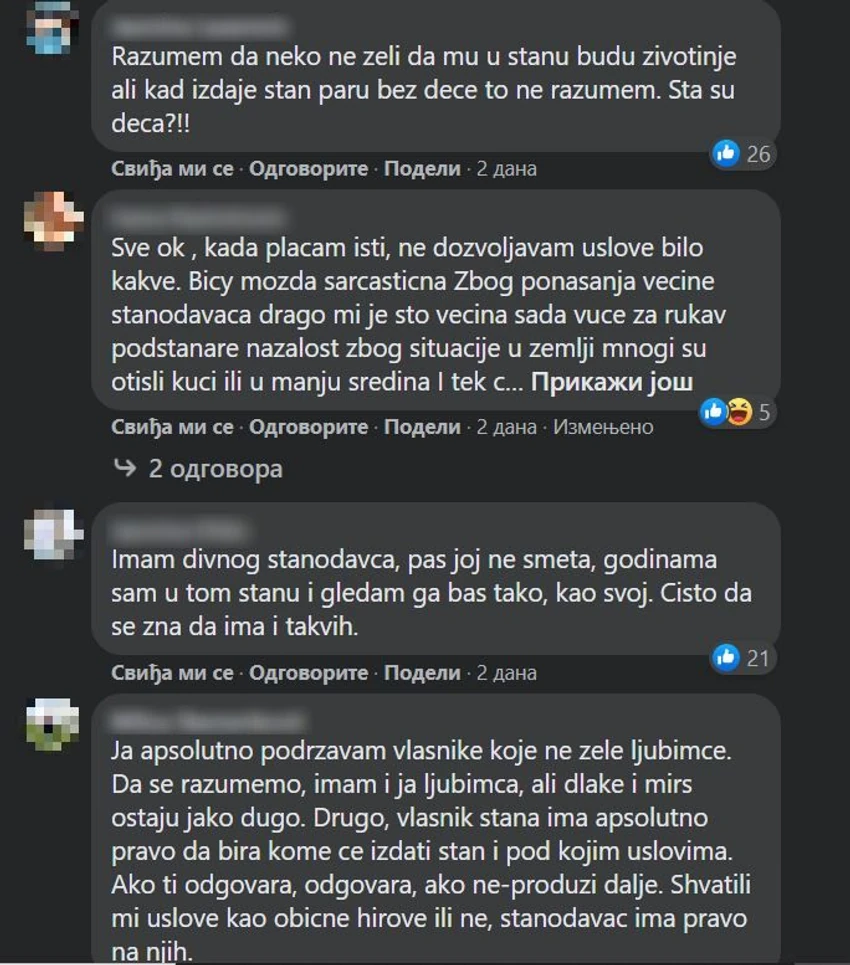Click the laughing reaction emoji with 5 reactions
This screenshot has width=850, height=965.
tap(739, 412)
